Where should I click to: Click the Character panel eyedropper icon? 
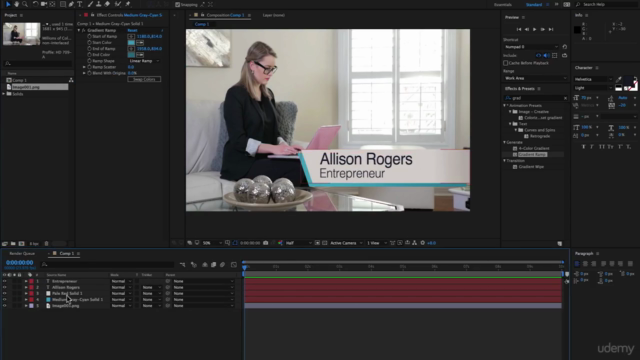[619, 79]
